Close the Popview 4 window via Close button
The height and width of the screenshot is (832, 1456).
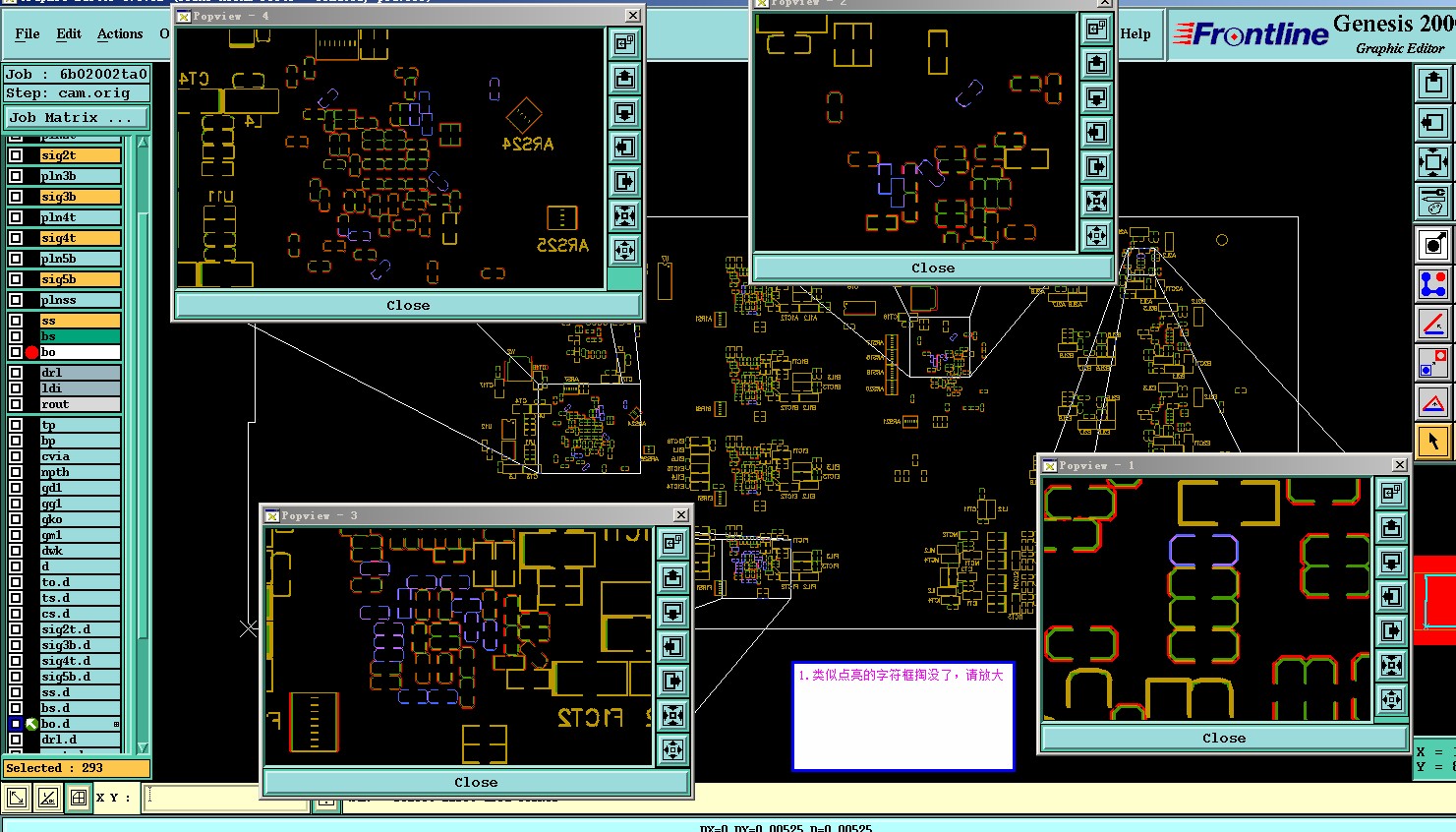[408, 305]
